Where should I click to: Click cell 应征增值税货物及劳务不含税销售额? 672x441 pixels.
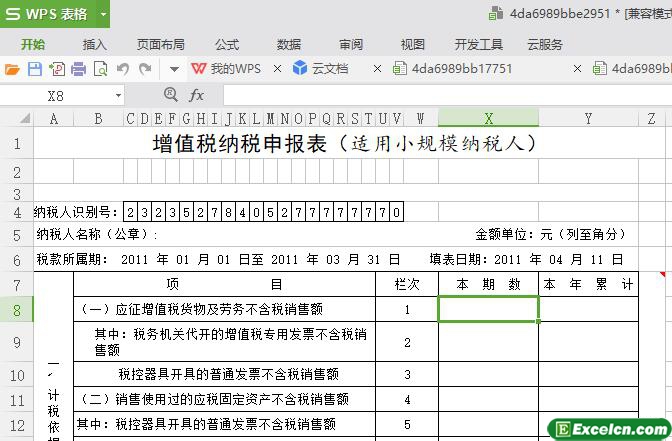pos(224,309)
